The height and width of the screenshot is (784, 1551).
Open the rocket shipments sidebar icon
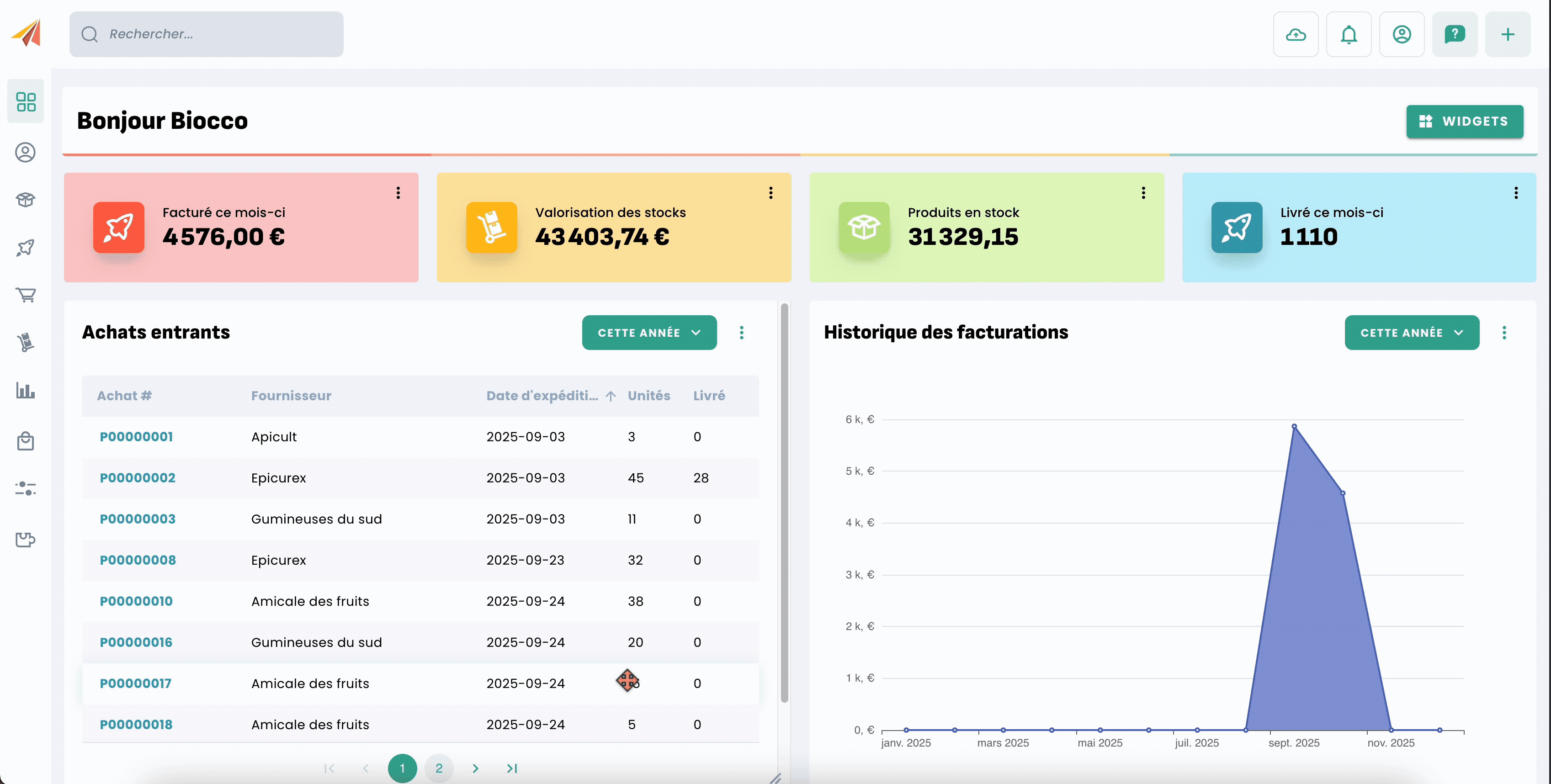[x=25, y=248]
